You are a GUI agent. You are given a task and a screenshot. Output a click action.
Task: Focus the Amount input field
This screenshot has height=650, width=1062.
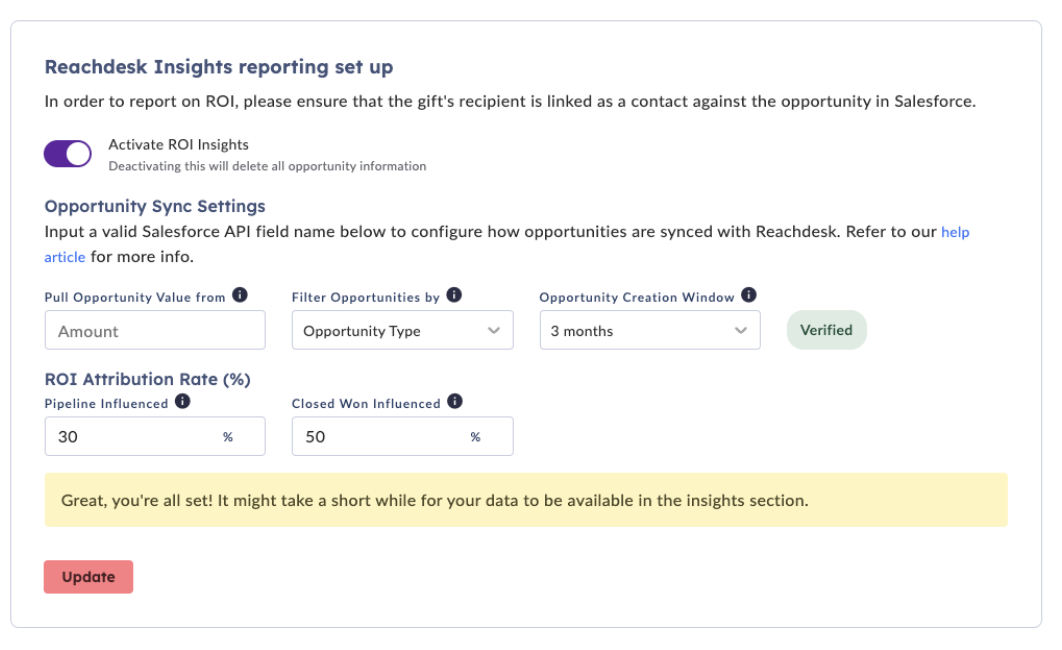pyautogui.click(x=155, y=331)
